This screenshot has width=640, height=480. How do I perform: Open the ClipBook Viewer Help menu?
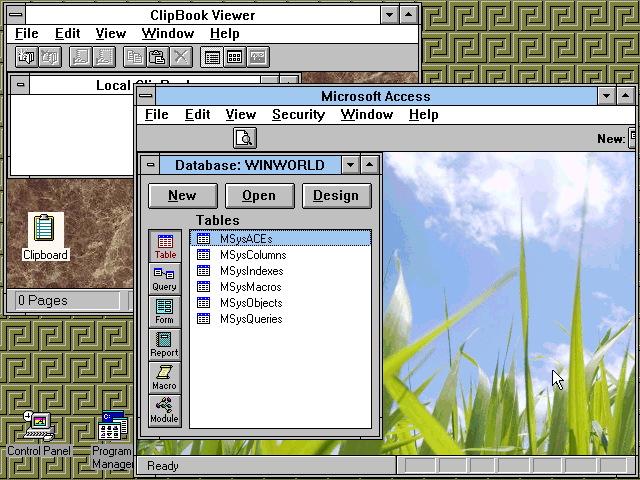(224, 33)
